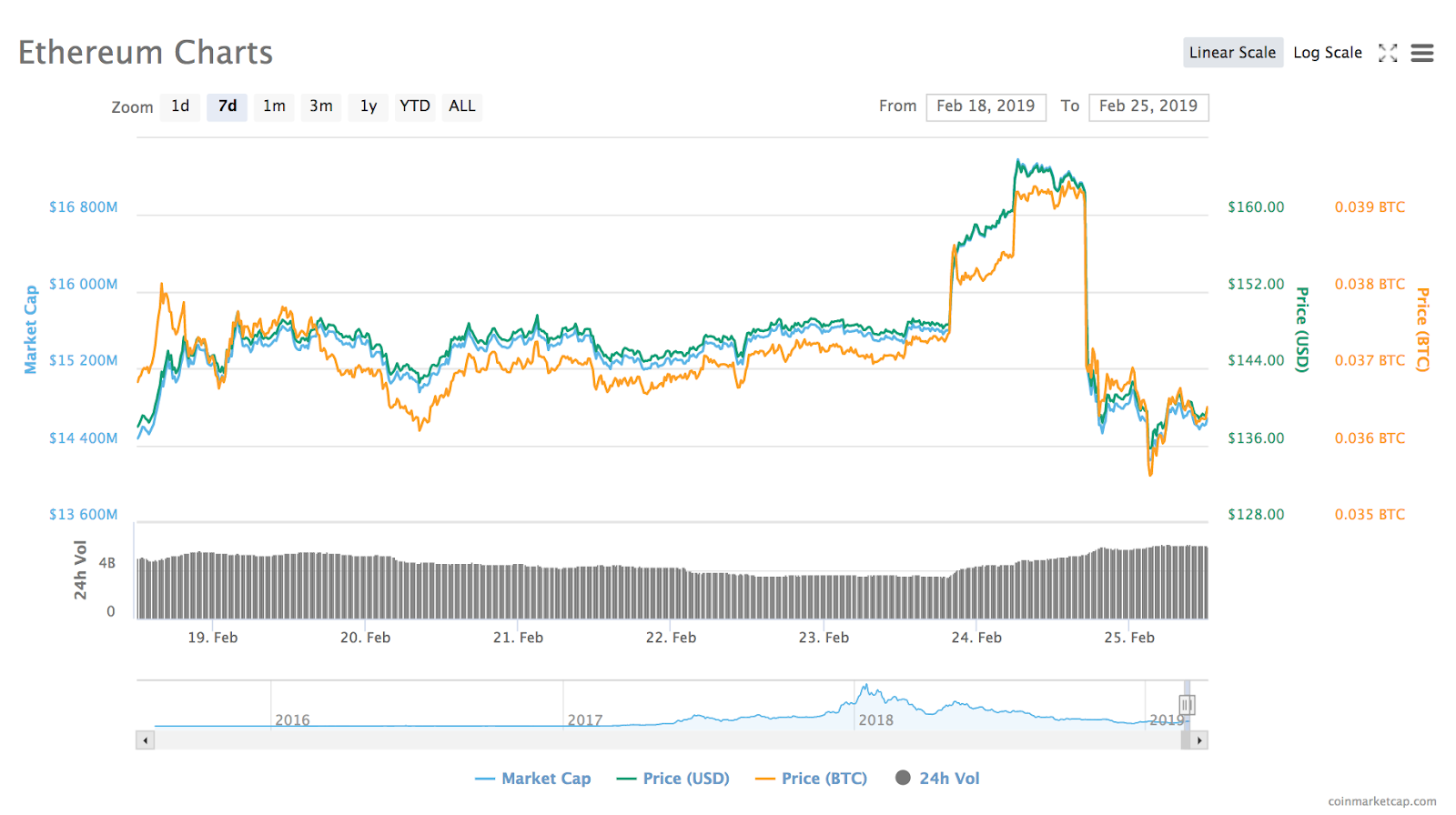
Task: Edit the From date field
Action: coord(986,106)
